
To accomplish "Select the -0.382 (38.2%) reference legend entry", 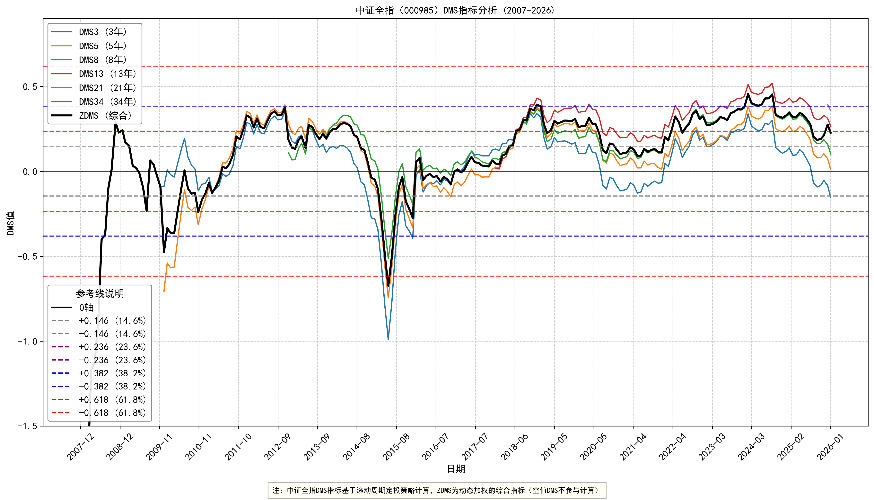I will tap(99, 386).
